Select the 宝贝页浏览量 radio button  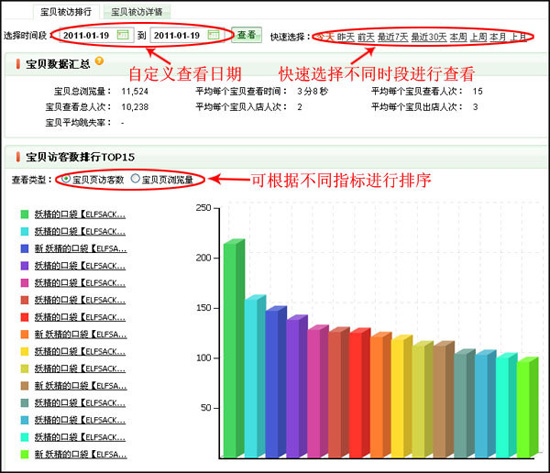[135, 179]
